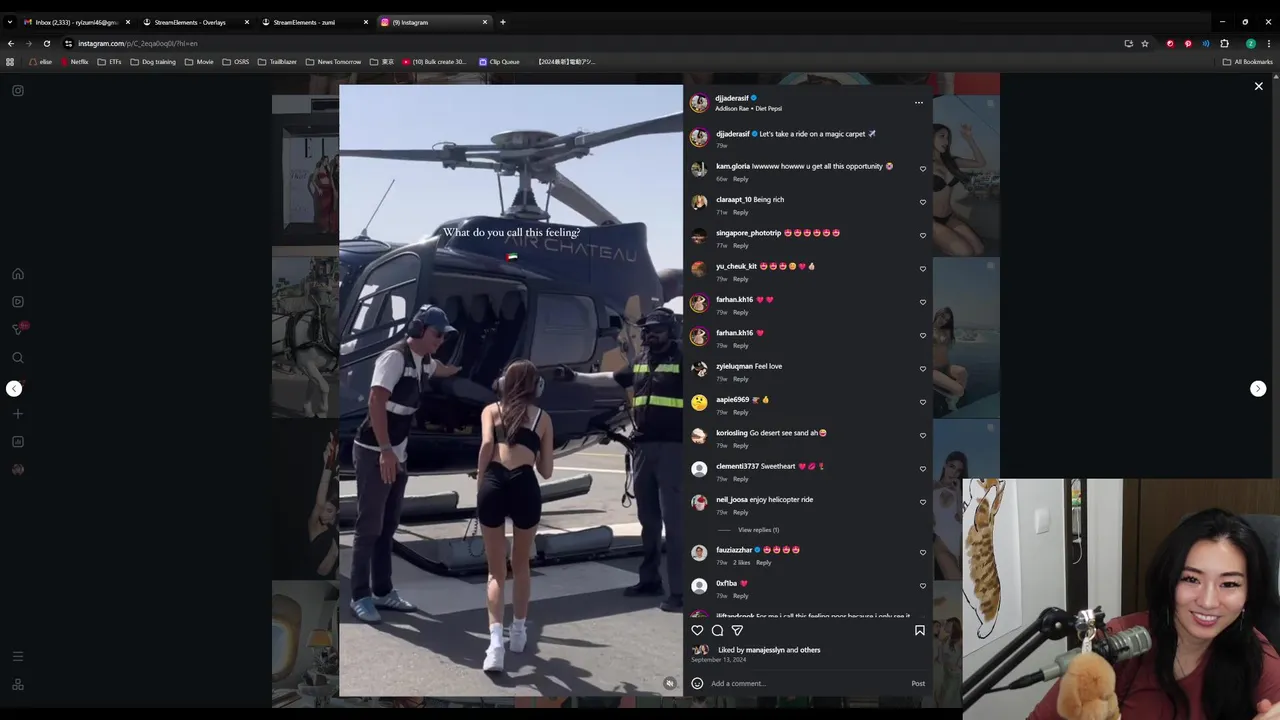Viewport: 1280px width, 720px height.
Task: Reload the page
Action: pyautogui.click(x=47, y=43)
